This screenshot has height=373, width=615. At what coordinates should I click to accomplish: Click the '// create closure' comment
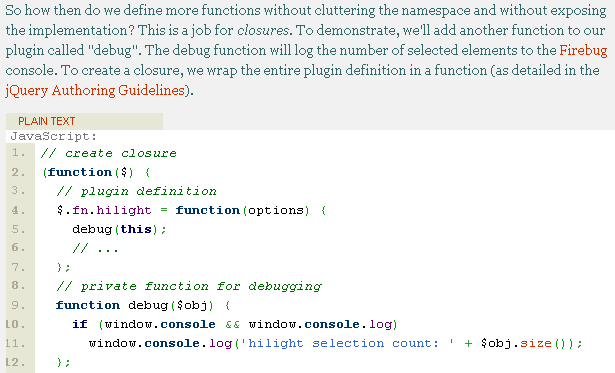[109, 153]
